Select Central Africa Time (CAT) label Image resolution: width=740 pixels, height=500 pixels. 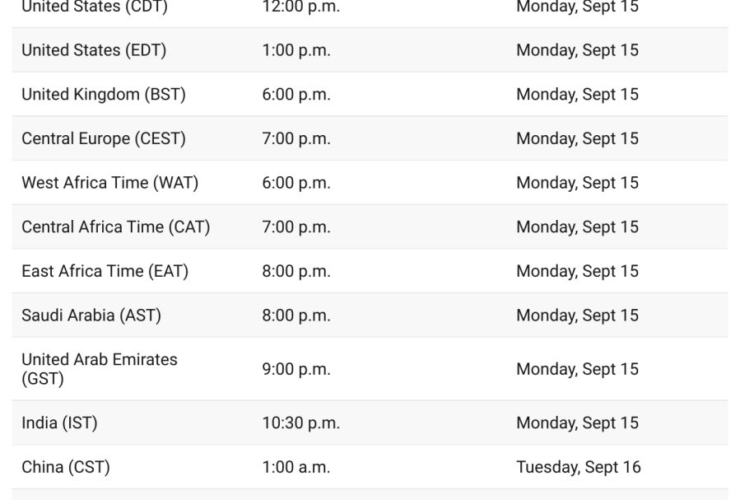116,227
